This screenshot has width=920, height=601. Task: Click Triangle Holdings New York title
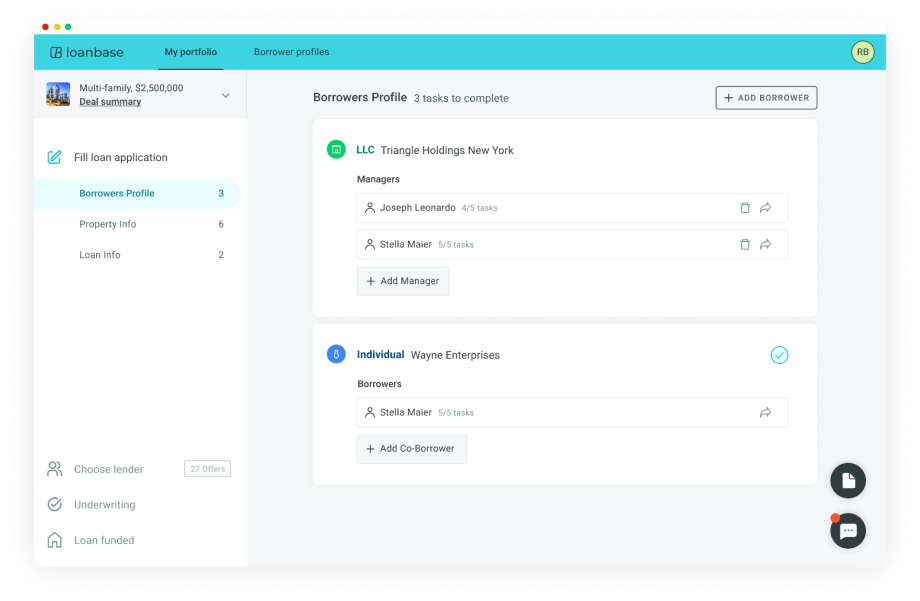tap(447, 150)
